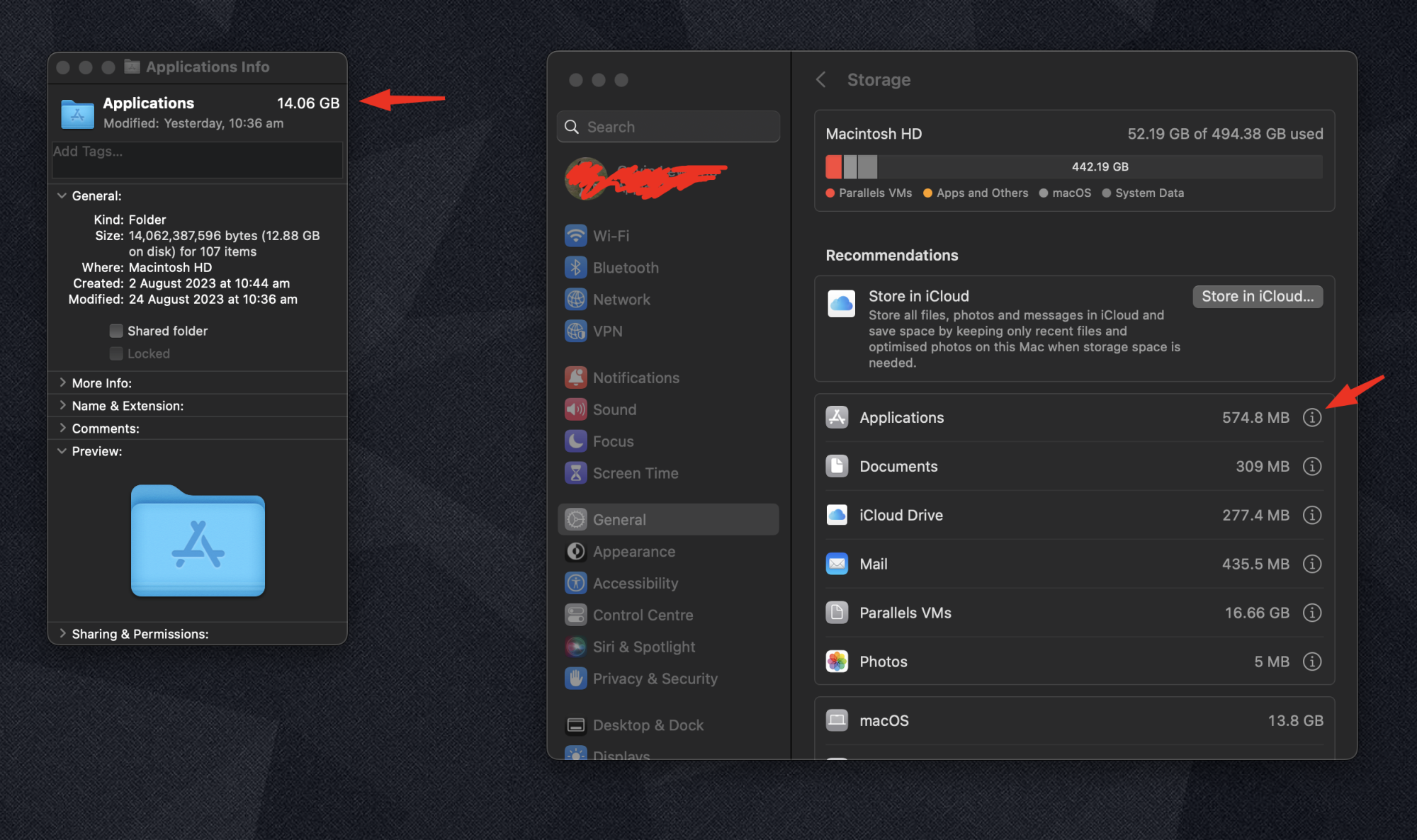Expand Sharing & Permissions section

[62, 634]
